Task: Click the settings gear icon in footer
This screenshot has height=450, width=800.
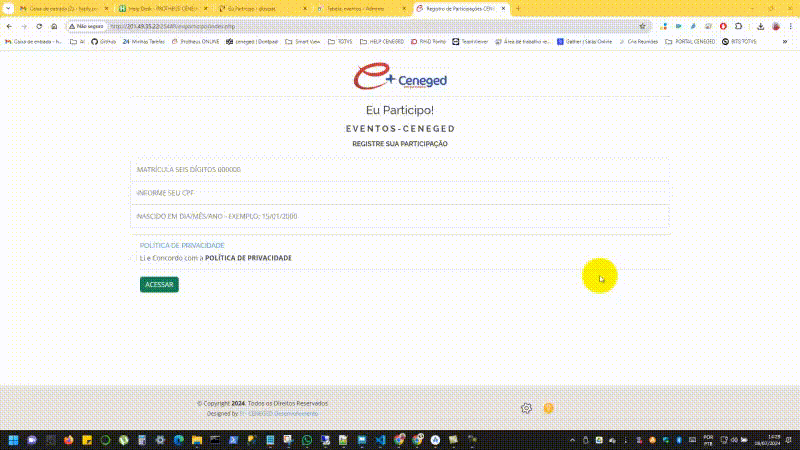Action: [526, 408]
